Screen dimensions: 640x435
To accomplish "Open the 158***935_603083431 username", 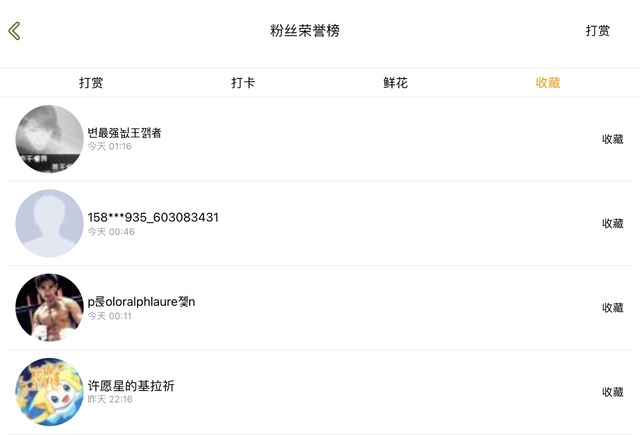I will (153, 218).
